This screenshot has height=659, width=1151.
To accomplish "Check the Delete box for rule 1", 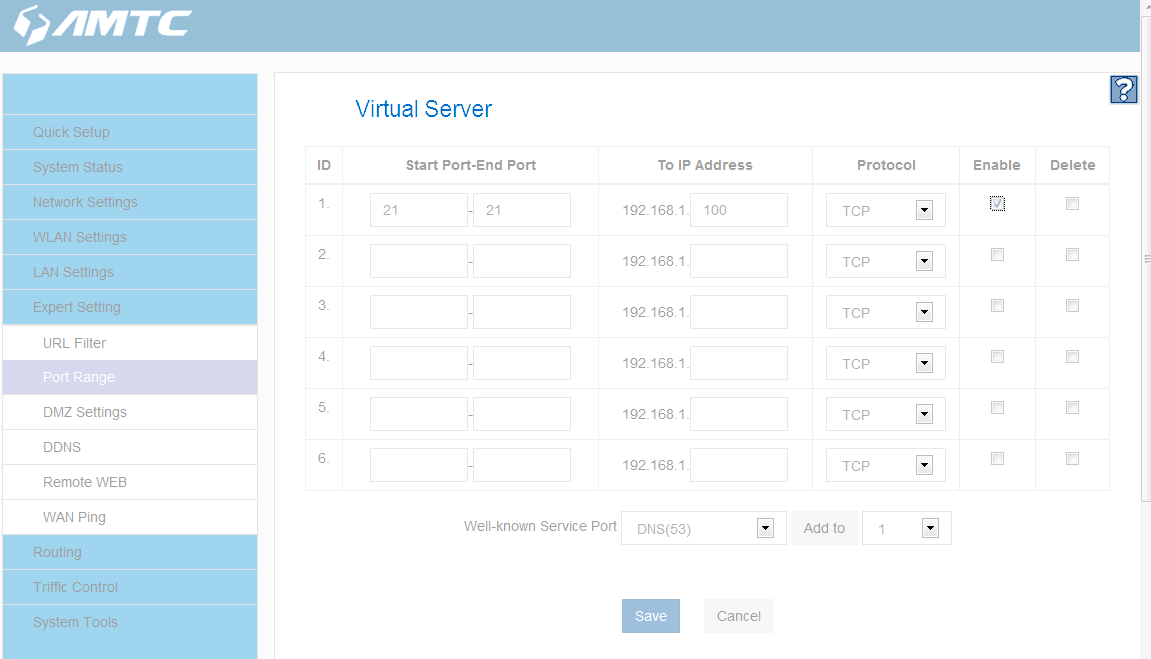I will coord(1072,203).
